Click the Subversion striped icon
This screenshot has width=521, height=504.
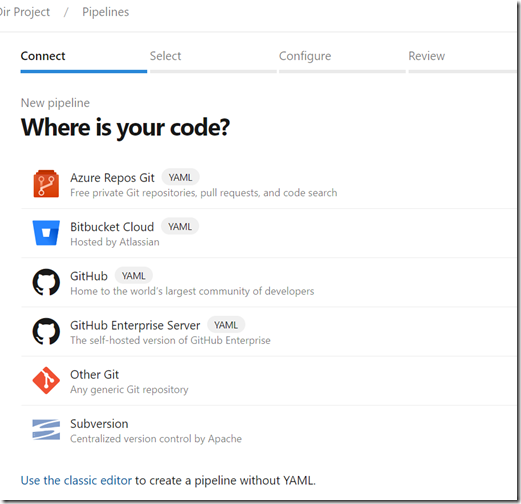pyautogui.click(x=46, y=429)
